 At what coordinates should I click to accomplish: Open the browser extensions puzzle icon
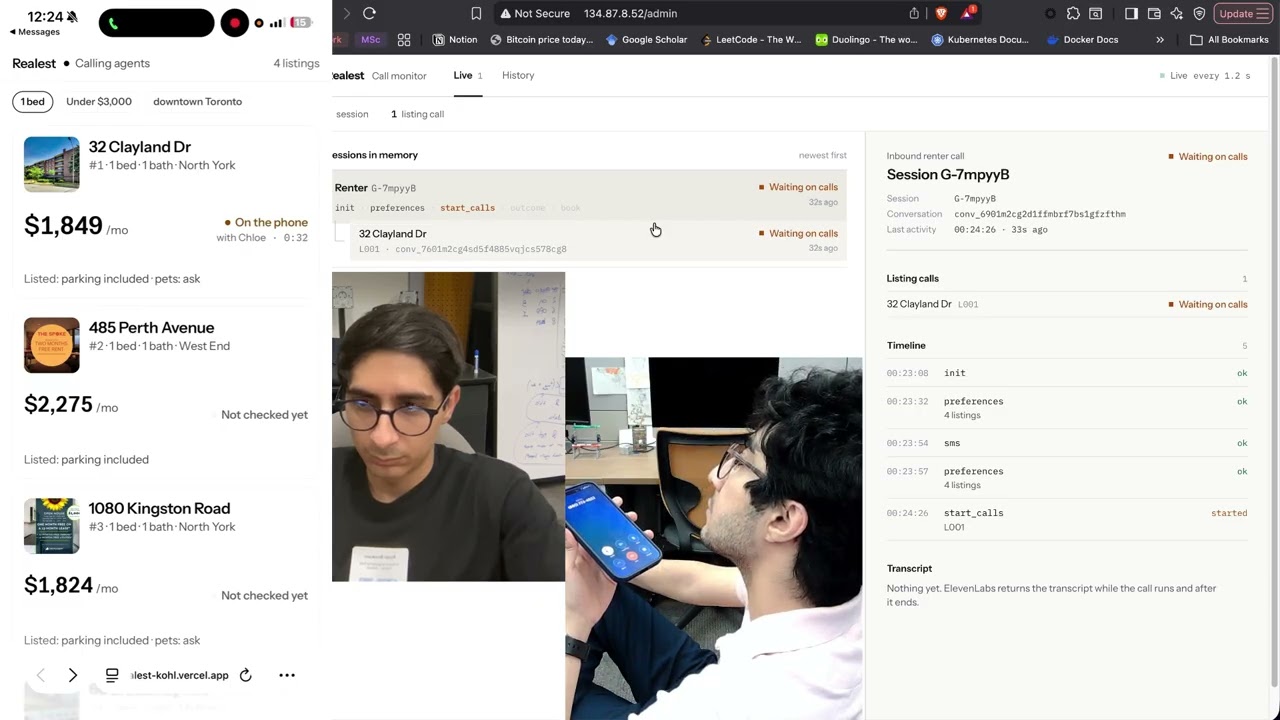pyautogui.click(x=1073, y=13)
